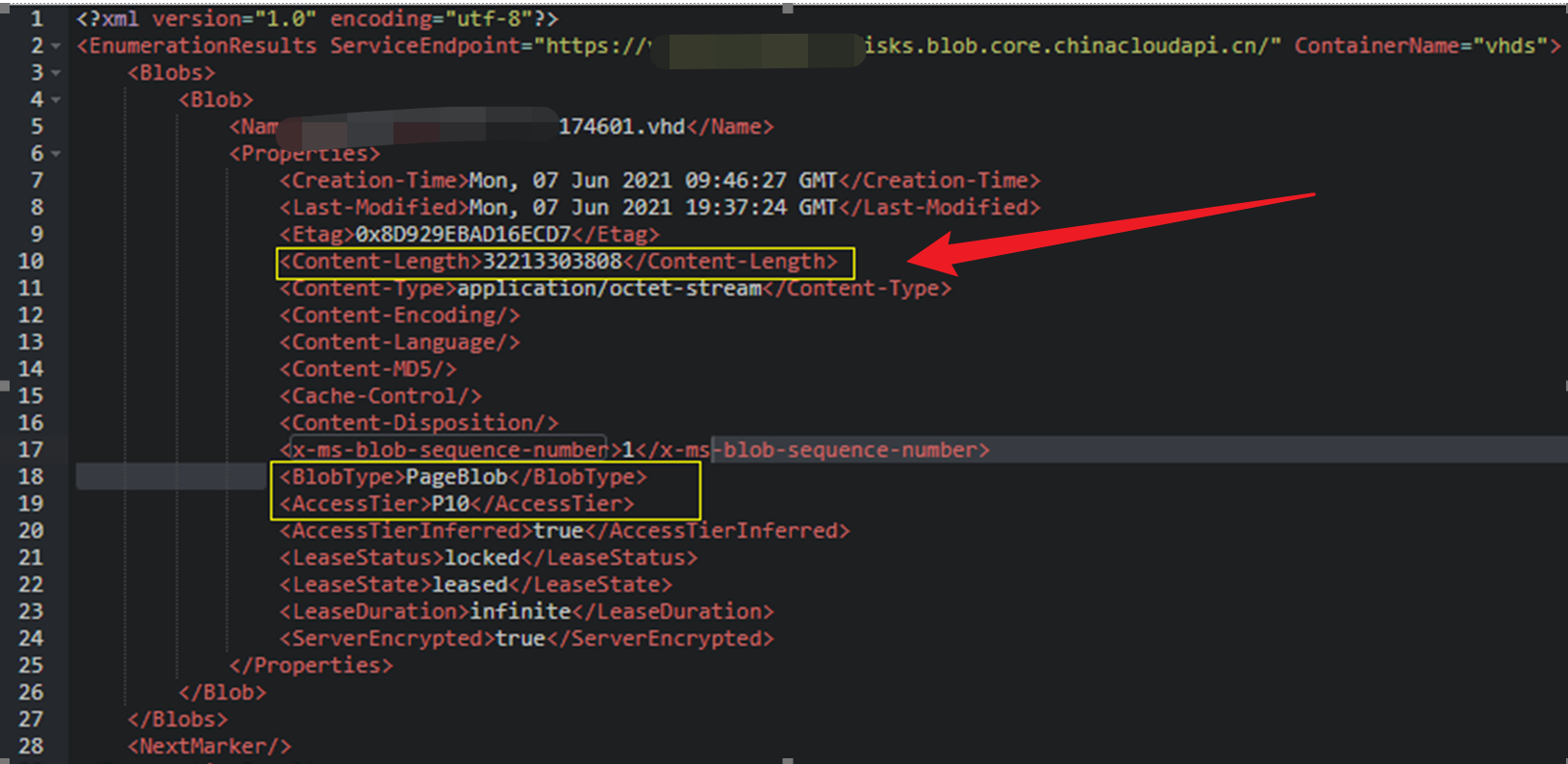Click the Etag value 0x8D929EBAD16ECD7
Image resolution: width=1568 pixels, height=764 pixels.
pyautogui.click(x=463, y=235)
